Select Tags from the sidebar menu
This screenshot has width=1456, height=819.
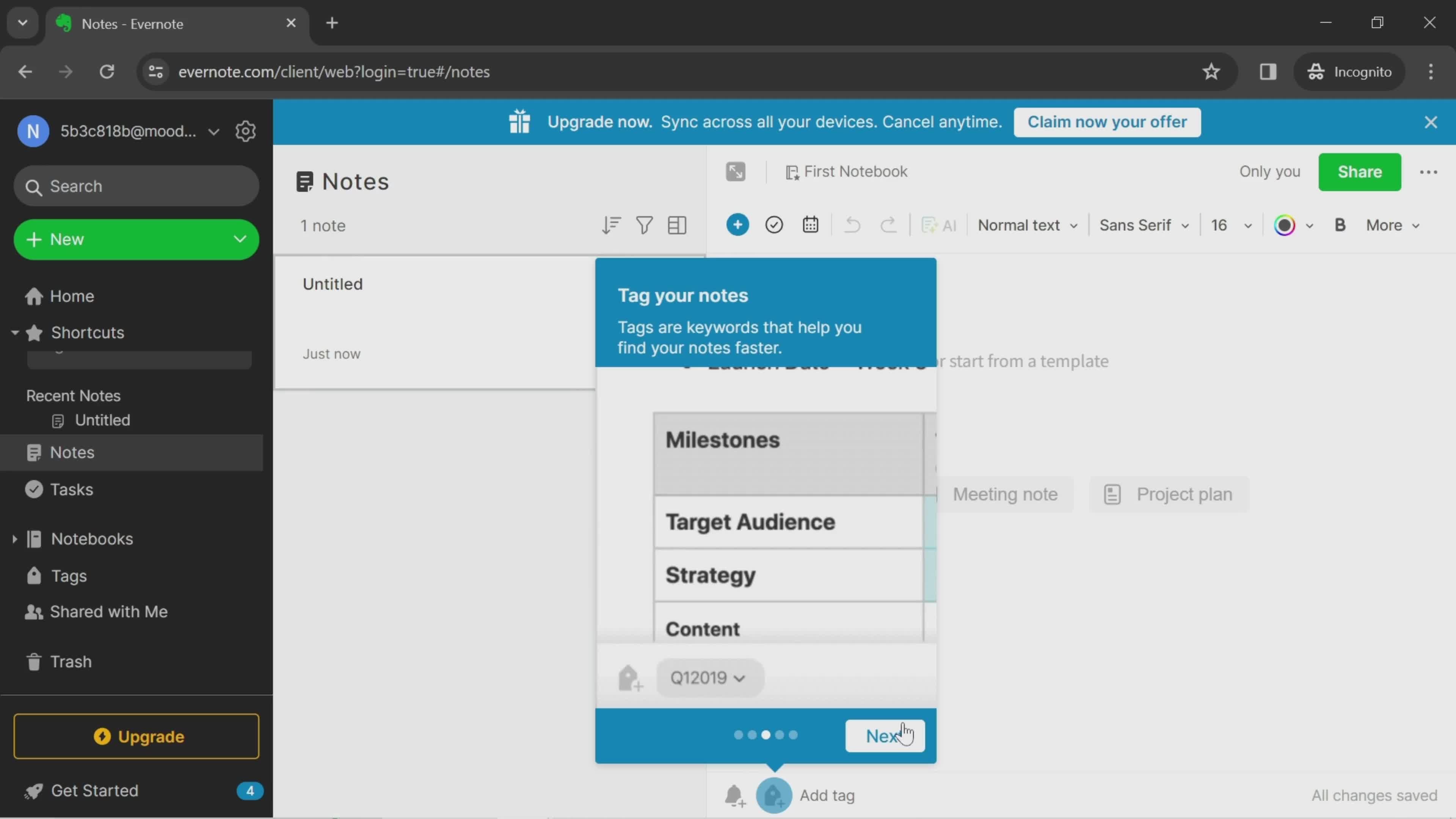[x=68, y=575]
